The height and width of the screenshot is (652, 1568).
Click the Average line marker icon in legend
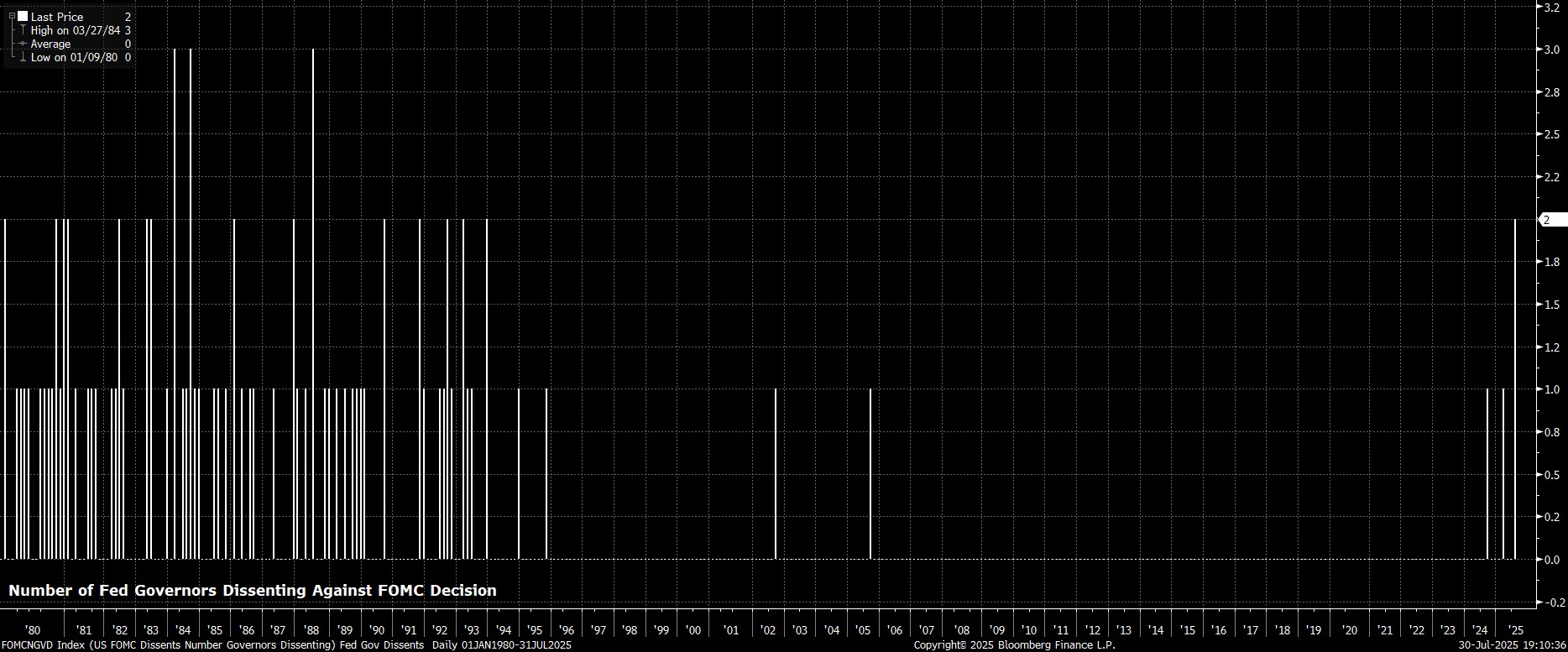tap(23, 44)
